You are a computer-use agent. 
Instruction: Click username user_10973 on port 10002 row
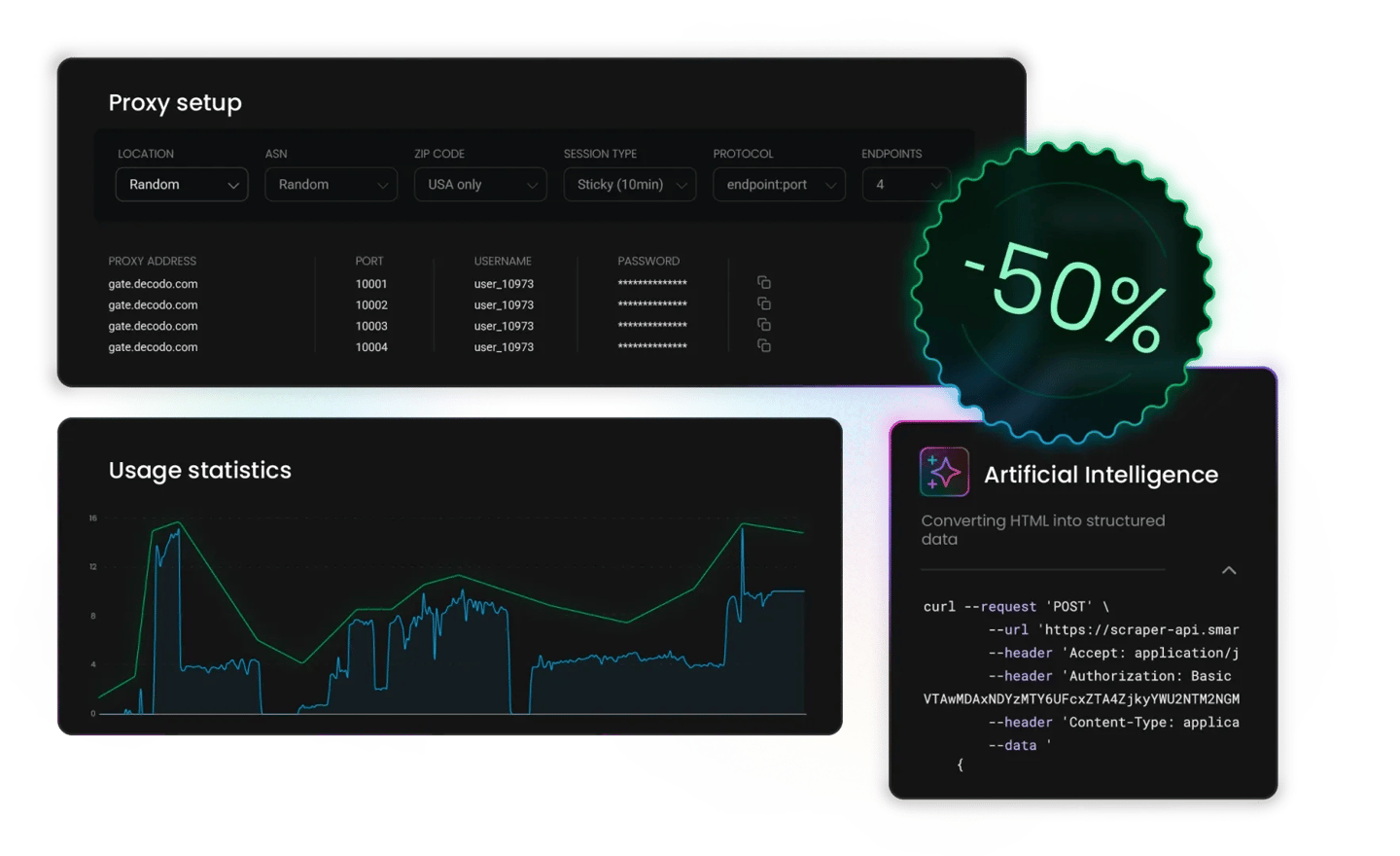(504, 305)
